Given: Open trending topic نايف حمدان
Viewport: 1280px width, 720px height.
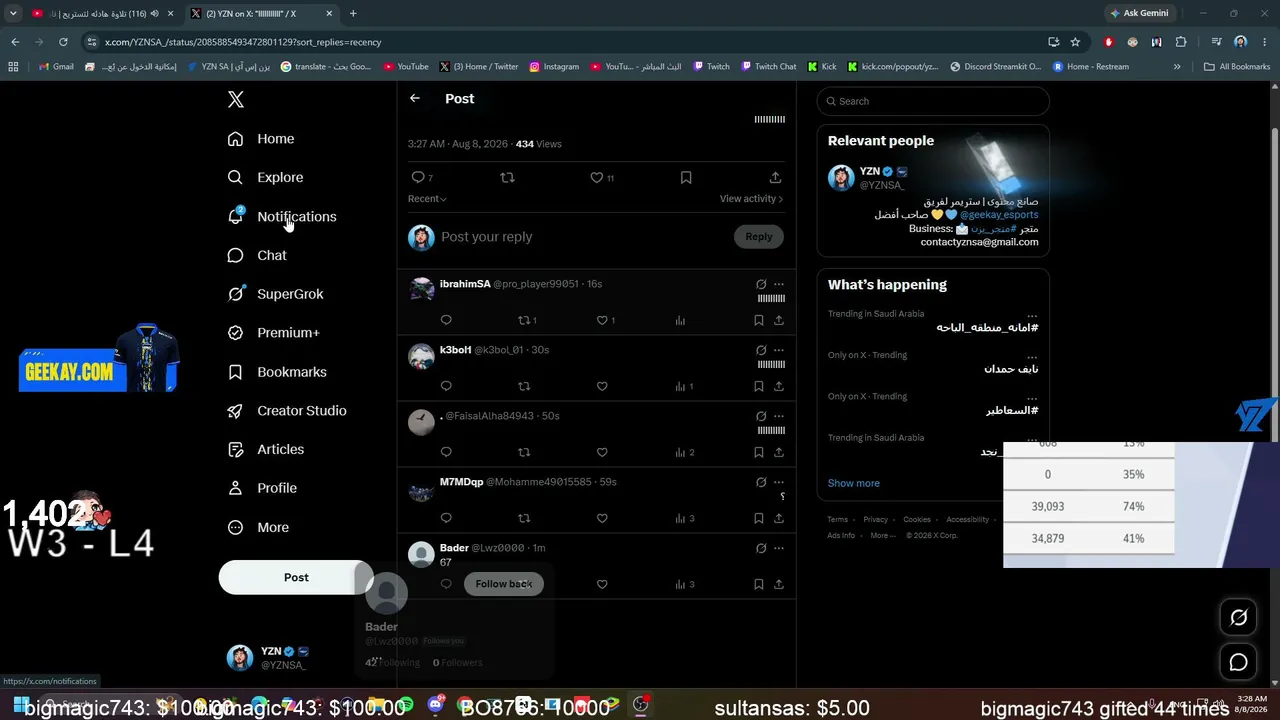Looking at the screenshot, I should (1011, 369).
